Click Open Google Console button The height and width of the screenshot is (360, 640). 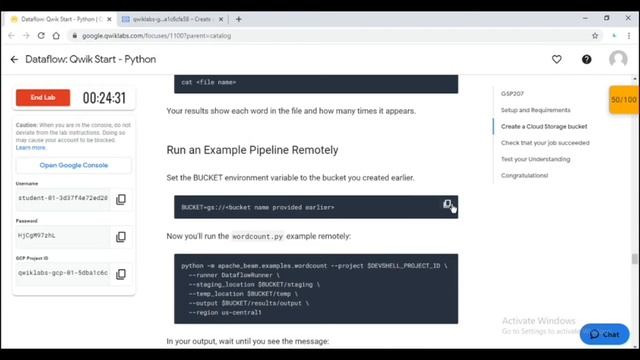[x=74, y=165]
